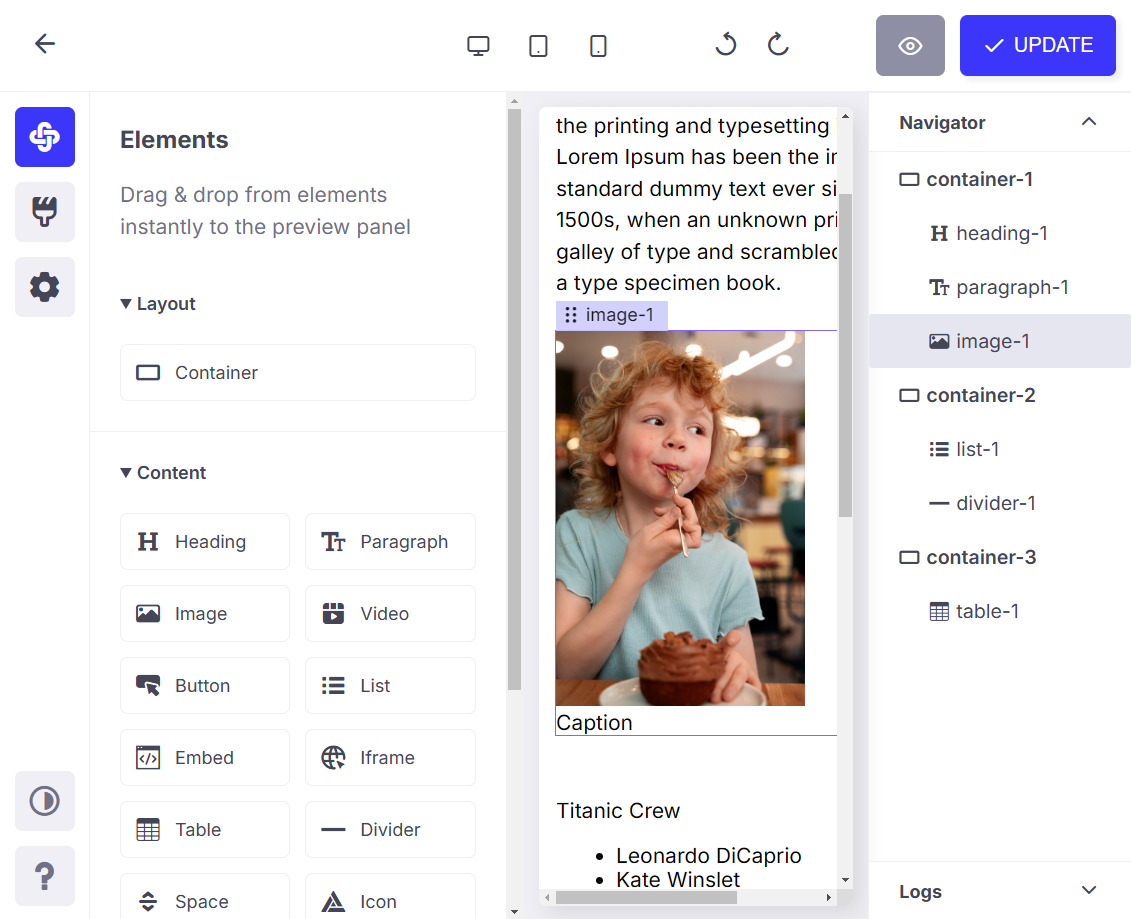Toggle dark mode contrast button
Screen dimensions: 1131x919
tap(44, 801)
